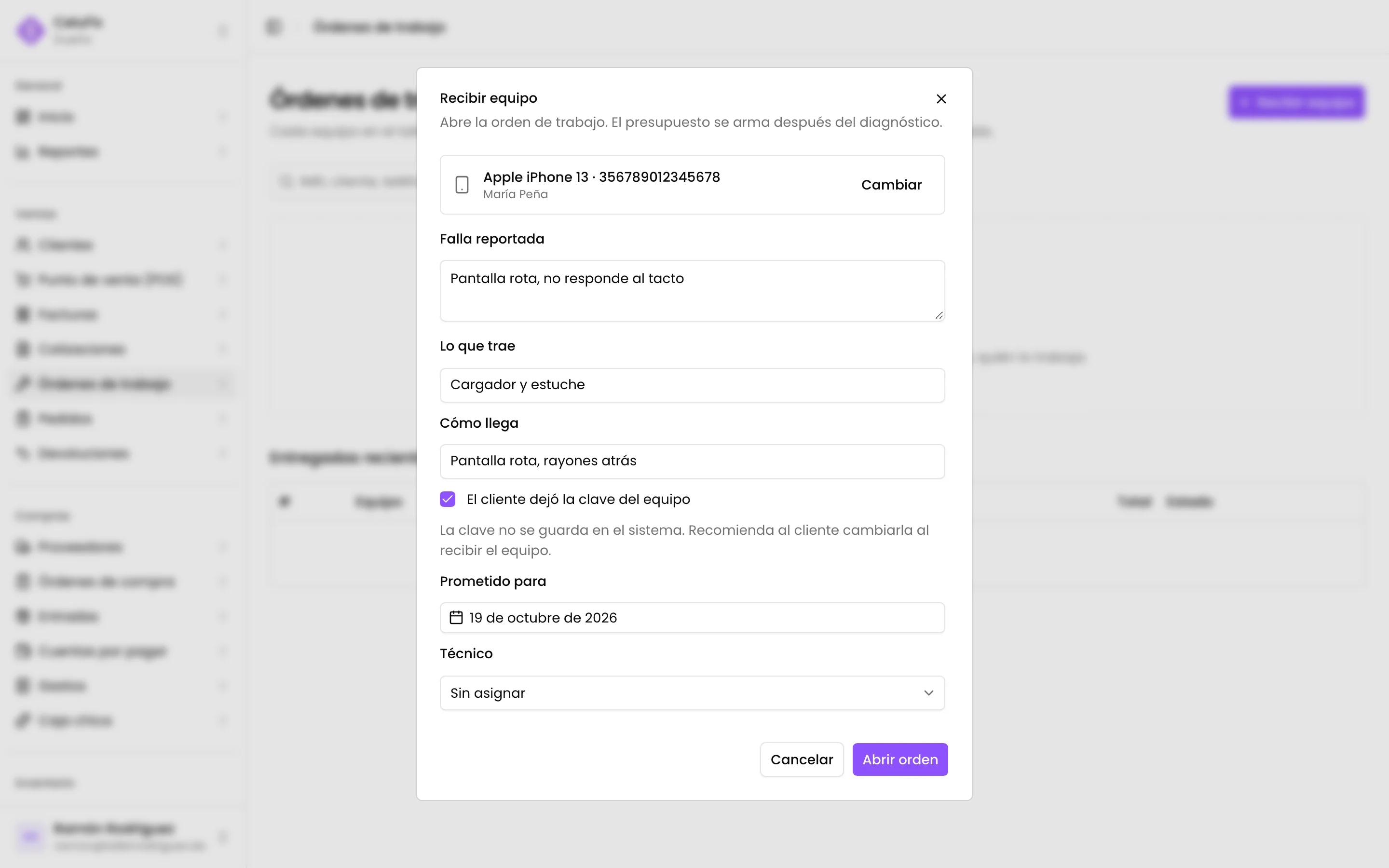This screenshot has height=868, width=1389.
Task: Click the Cómo llega input field
Action: [x=692, y=461]
